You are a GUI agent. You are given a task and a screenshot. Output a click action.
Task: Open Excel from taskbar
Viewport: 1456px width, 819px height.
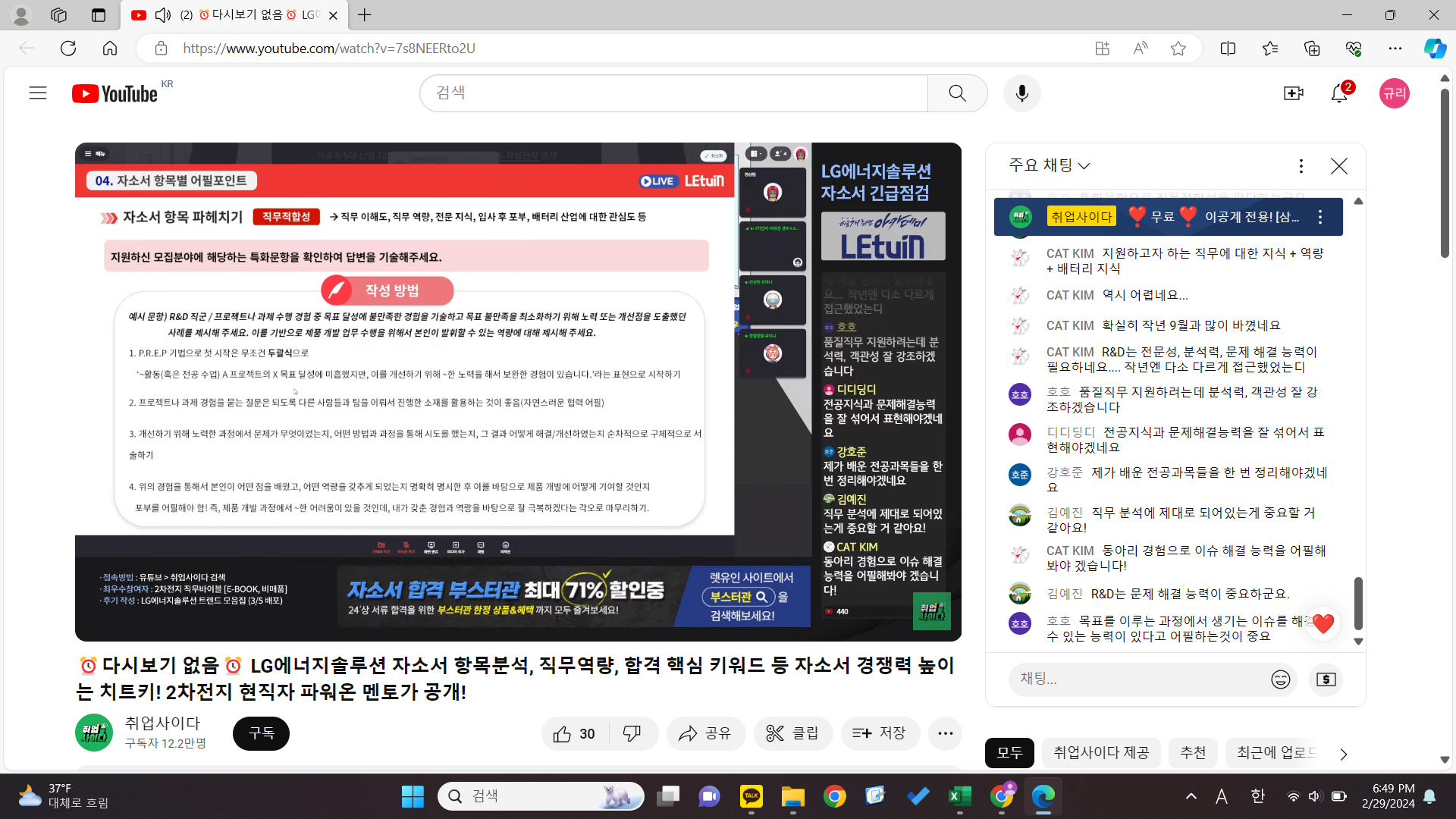[959, 796]
